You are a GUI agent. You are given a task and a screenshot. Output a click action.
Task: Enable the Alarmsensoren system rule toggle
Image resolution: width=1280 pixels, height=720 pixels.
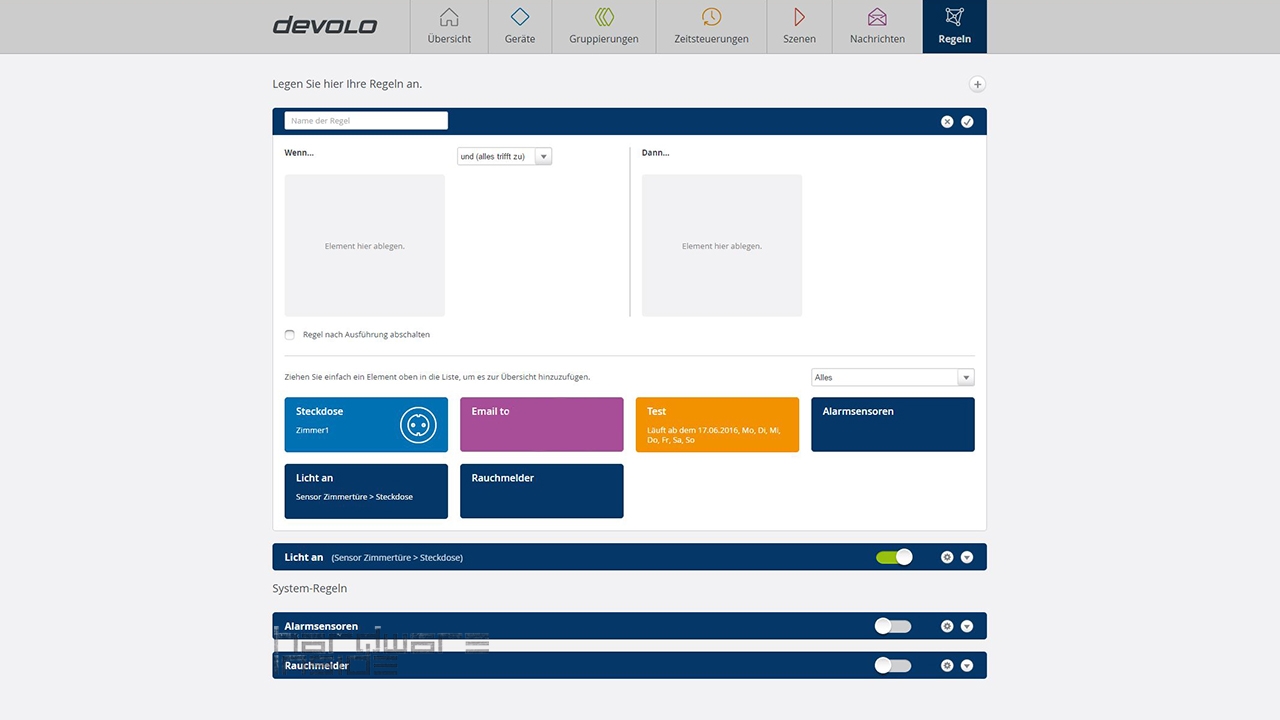893,626
